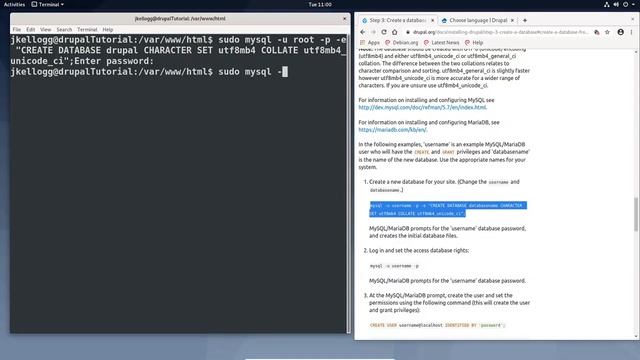Viewport: 640px width, 360px height.
Task: Click the power icon in top bar
Action: point(625,4)
